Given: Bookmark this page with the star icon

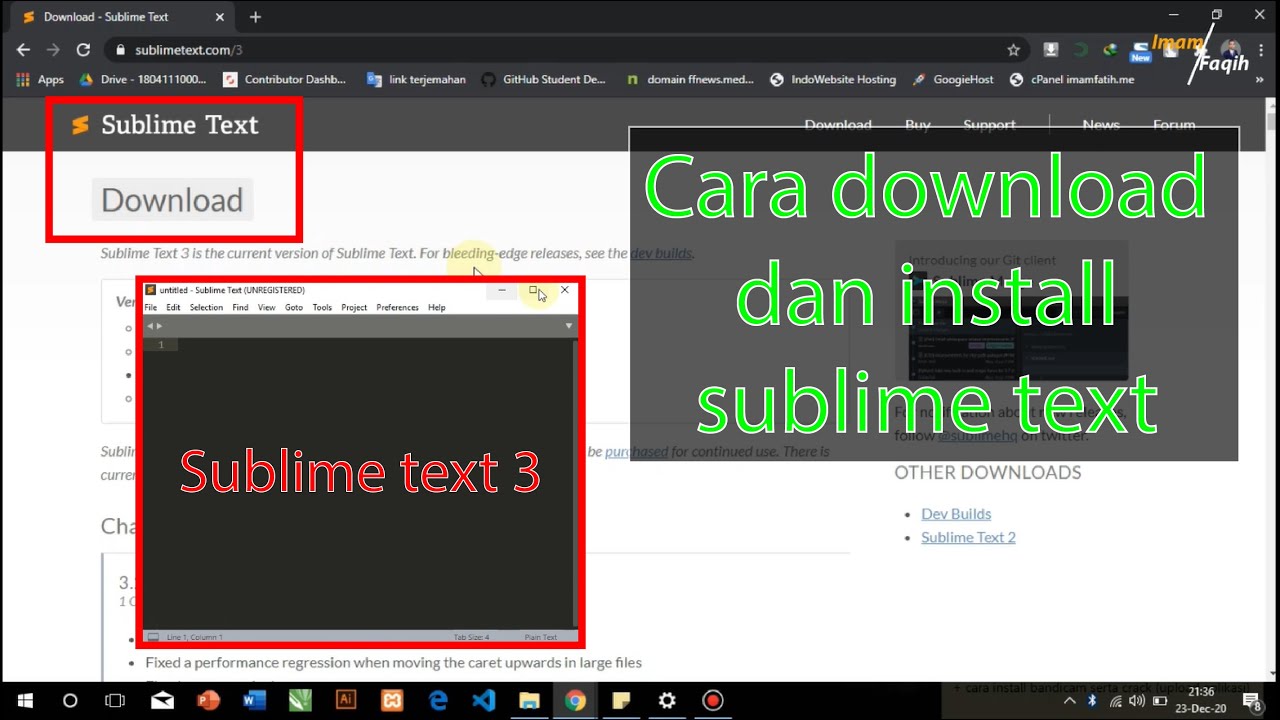Looking at the screenshot, I should pos(1013,50).
